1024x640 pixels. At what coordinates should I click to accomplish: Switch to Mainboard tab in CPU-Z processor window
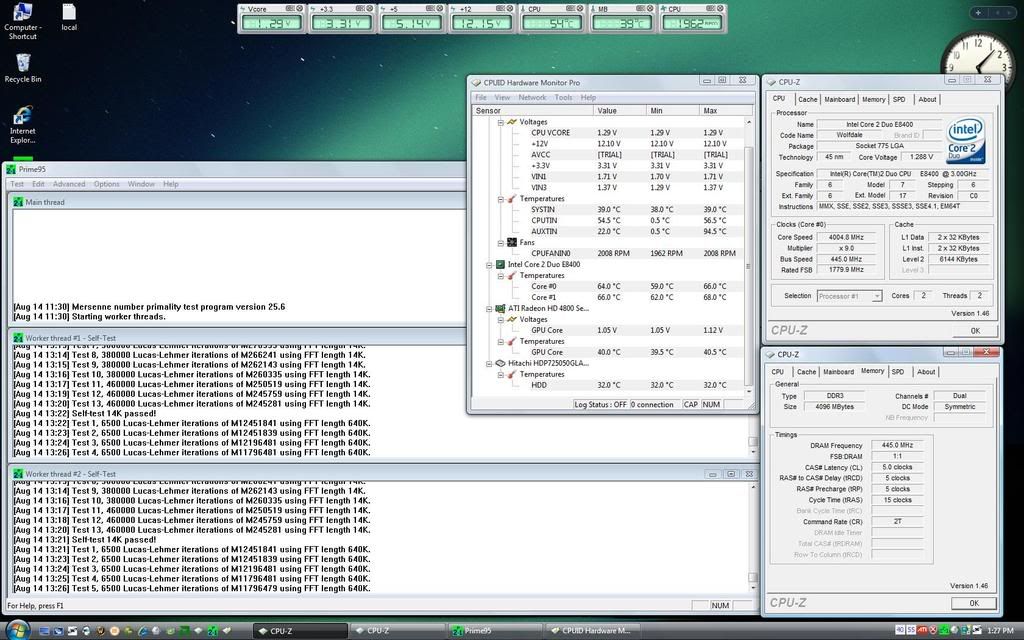(x=839, y=99)
